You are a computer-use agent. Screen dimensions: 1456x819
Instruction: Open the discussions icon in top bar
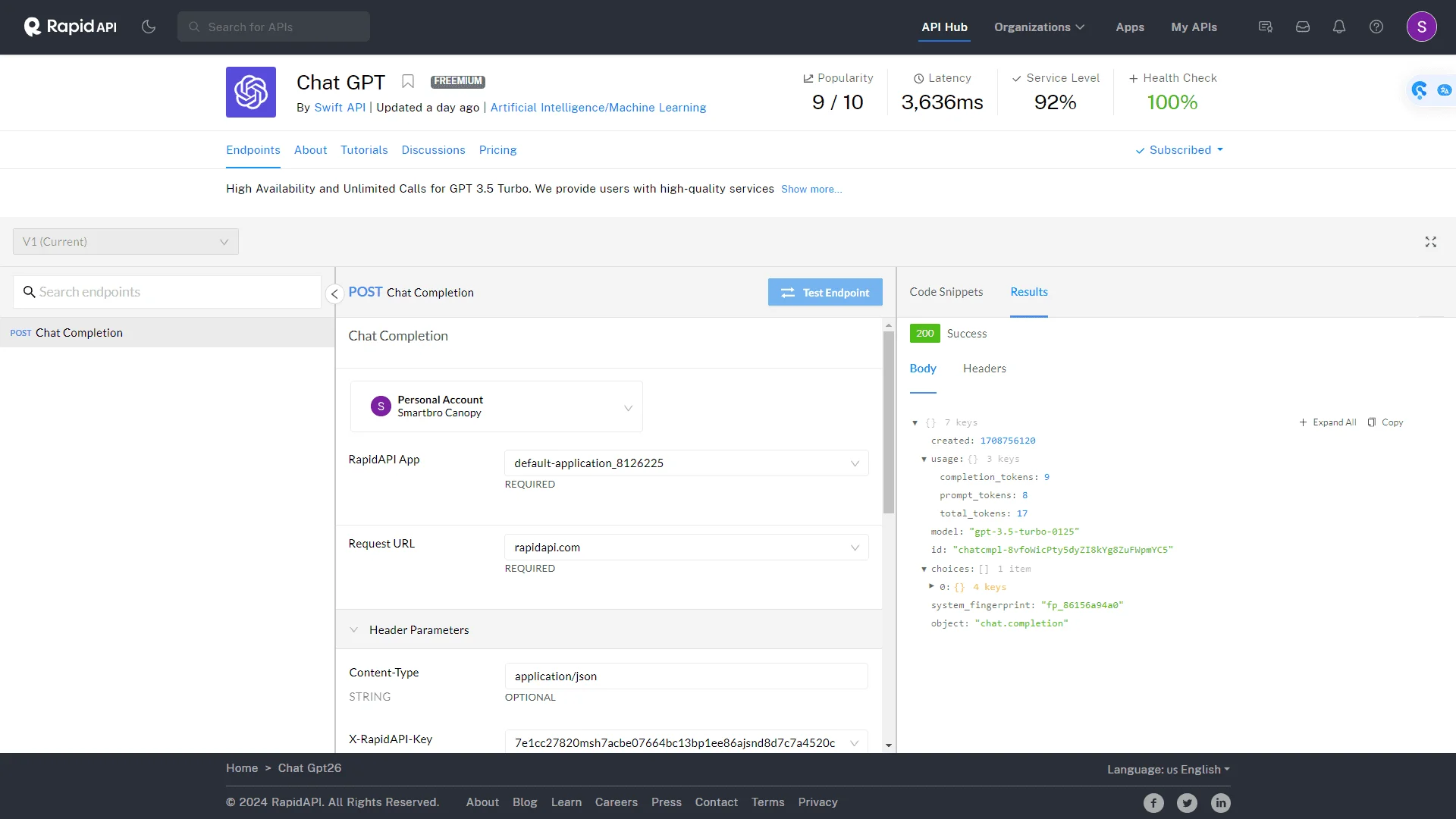[x=1266, y=27]
